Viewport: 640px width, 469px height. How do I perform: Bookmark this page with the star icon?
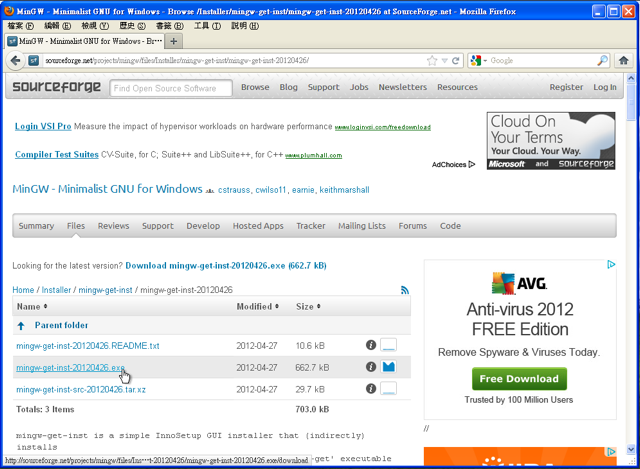(432, 61)
